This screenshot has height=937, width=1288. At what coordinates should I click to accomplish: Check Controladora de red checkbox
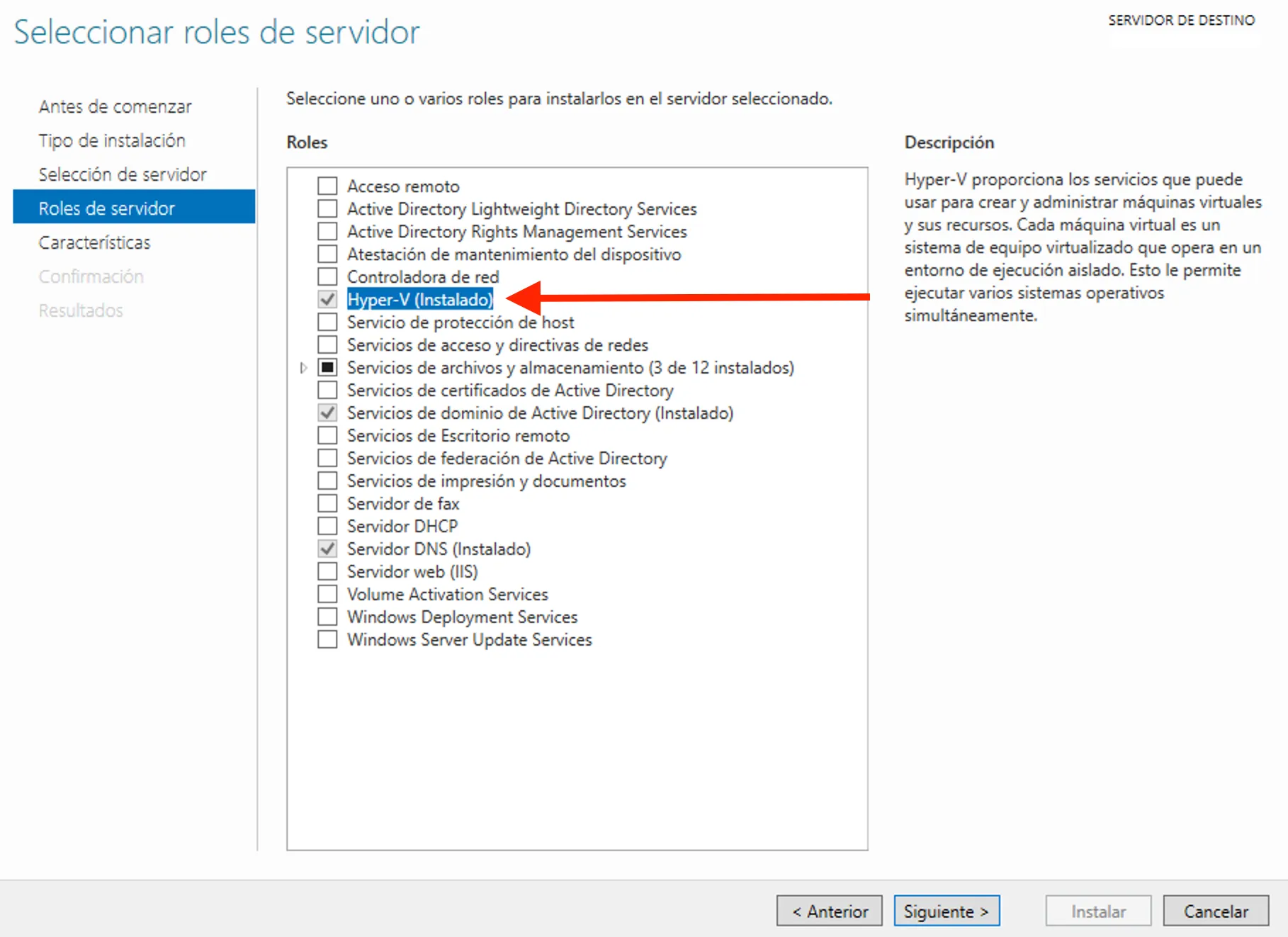[327, 277]
